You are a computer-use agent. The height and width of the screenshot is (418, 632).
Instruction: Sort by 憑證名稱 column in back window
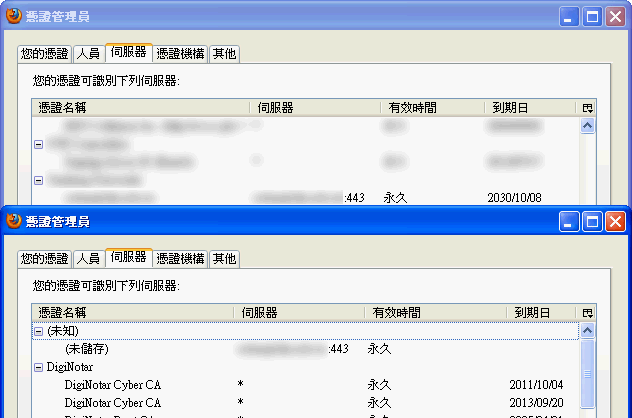(141, 108)
